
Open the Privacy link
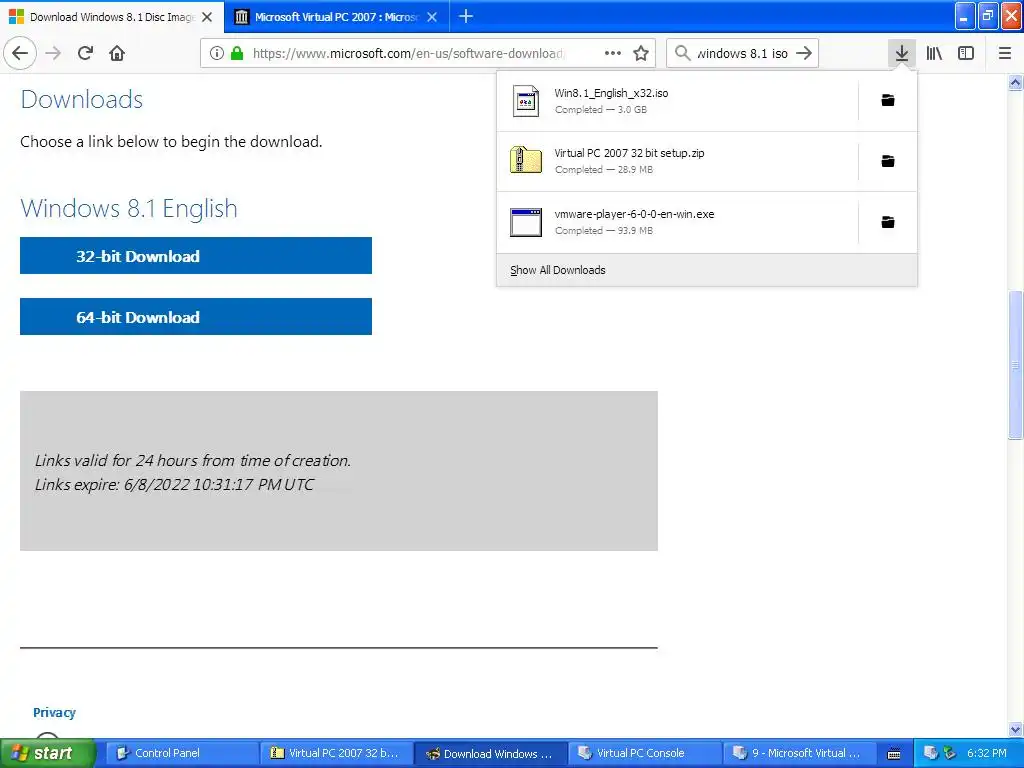pyautogui.click(x=54, y=712)
